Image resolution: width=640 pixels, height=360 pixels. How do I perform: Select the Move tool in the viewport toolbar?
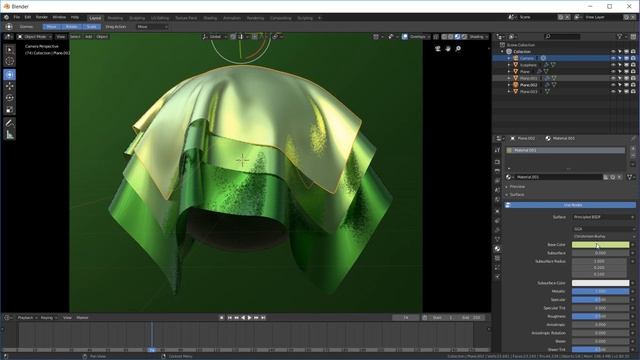point(9,87)
